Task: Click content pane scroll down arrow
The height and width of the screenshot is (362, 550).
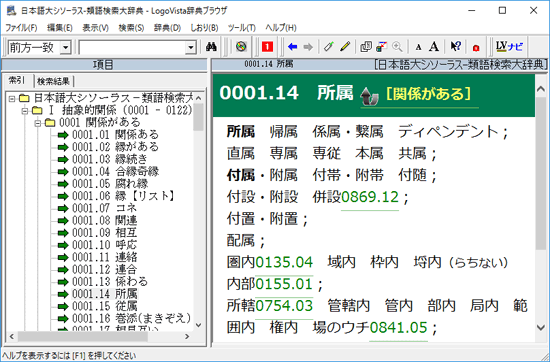Action: [541, 328]
